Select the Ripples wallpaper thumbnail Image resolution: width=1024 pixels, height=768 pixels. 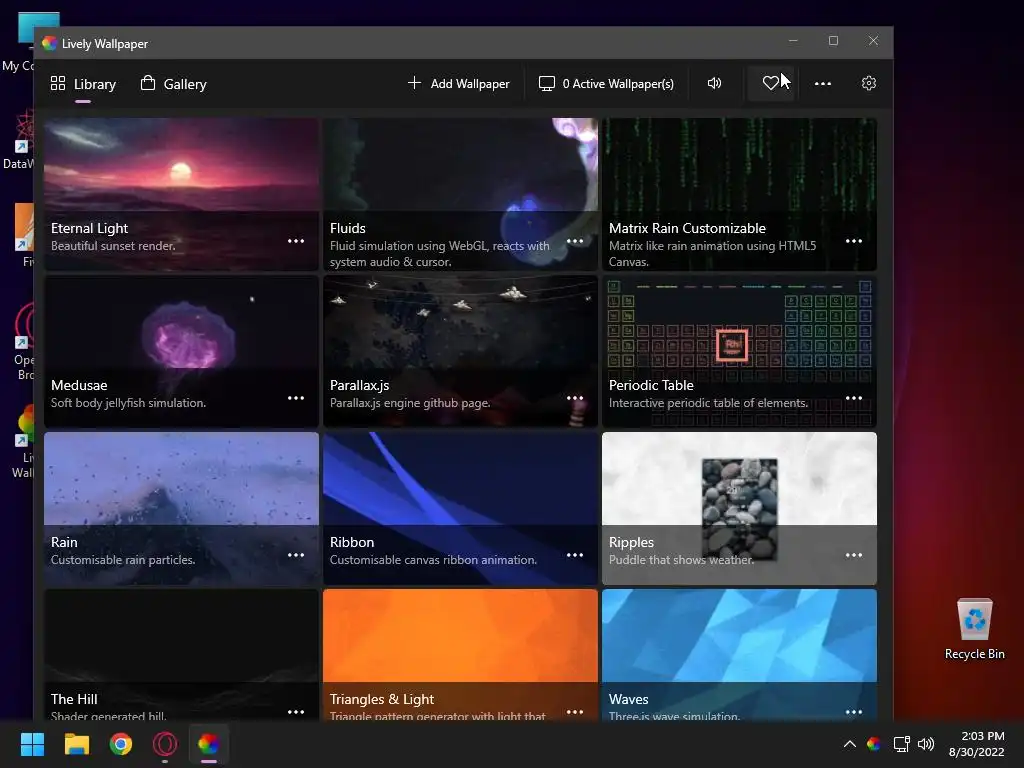(x=739, y=508)
